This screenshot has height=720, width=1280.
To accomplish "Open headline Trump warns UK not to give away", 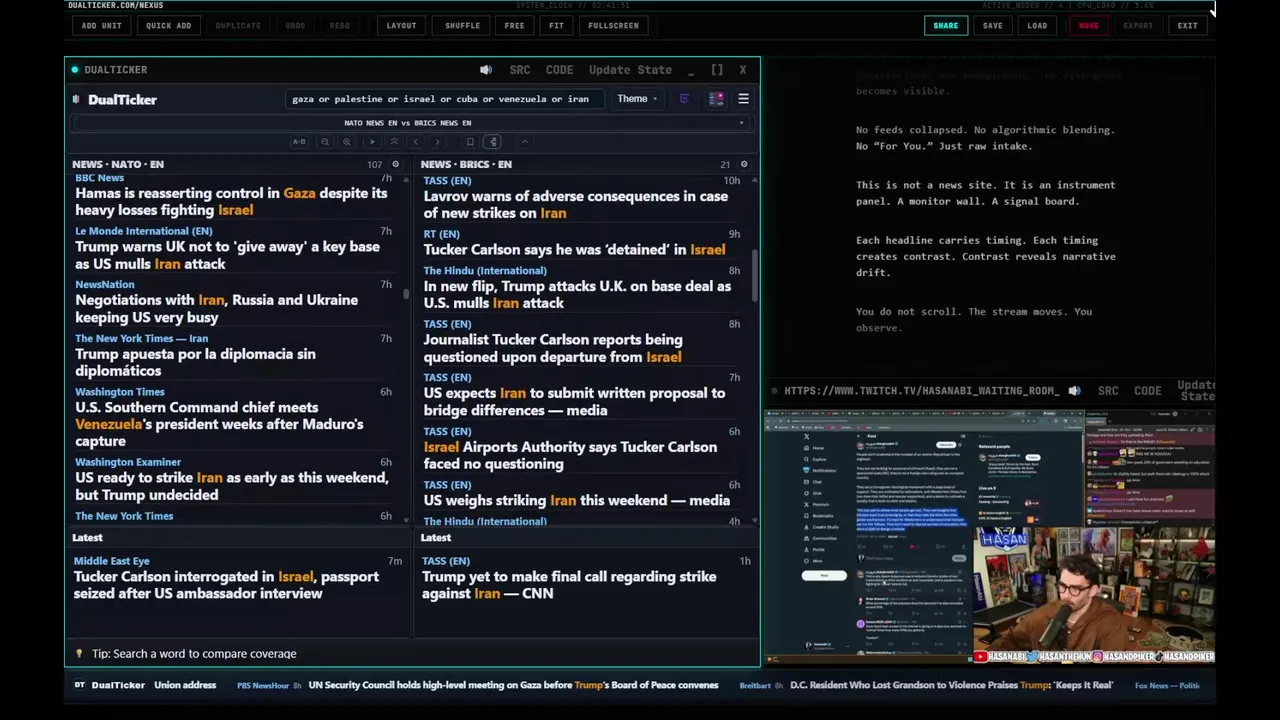I will 227,255.
